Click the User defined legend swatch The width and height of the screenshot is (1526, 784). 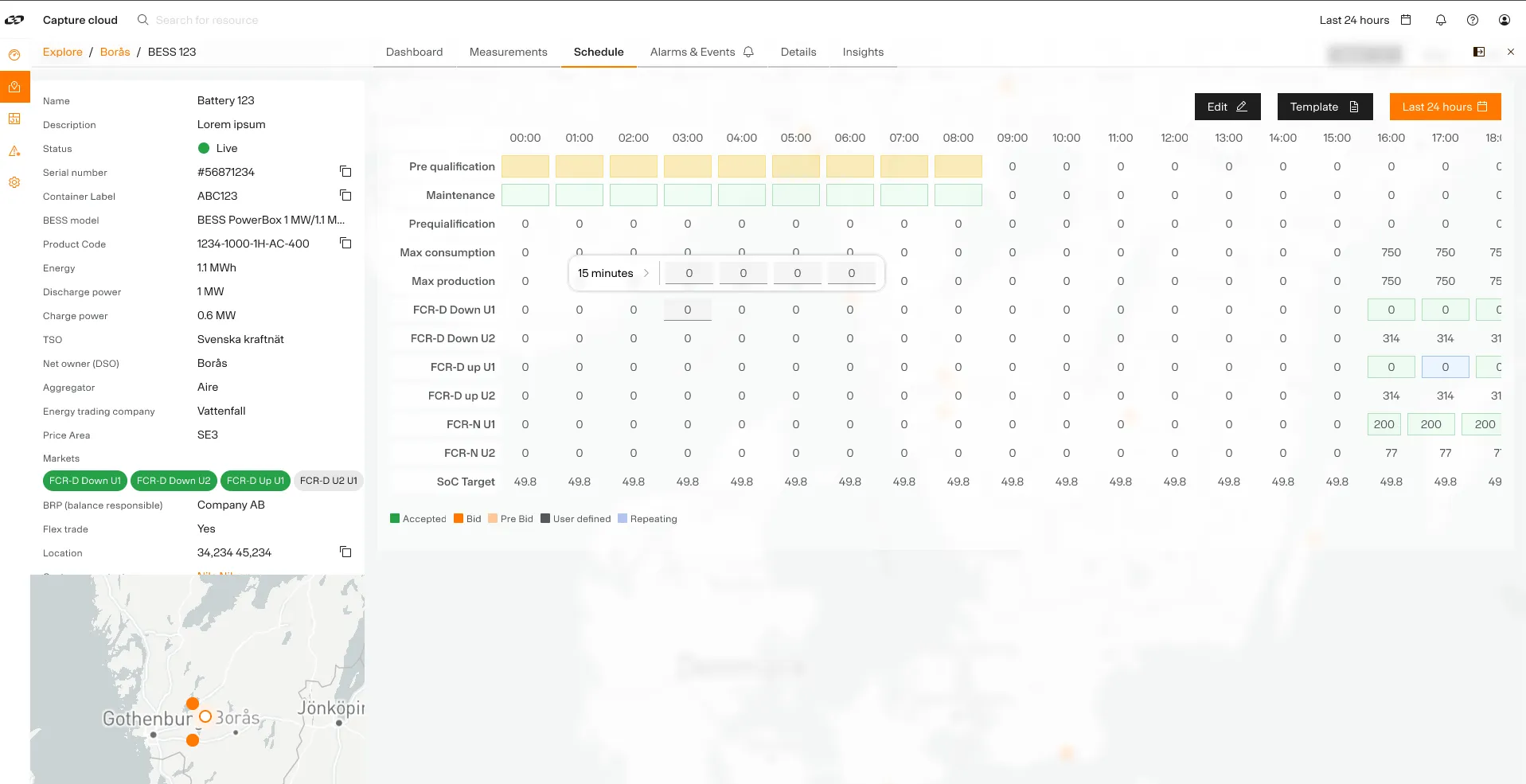(545, 518)
